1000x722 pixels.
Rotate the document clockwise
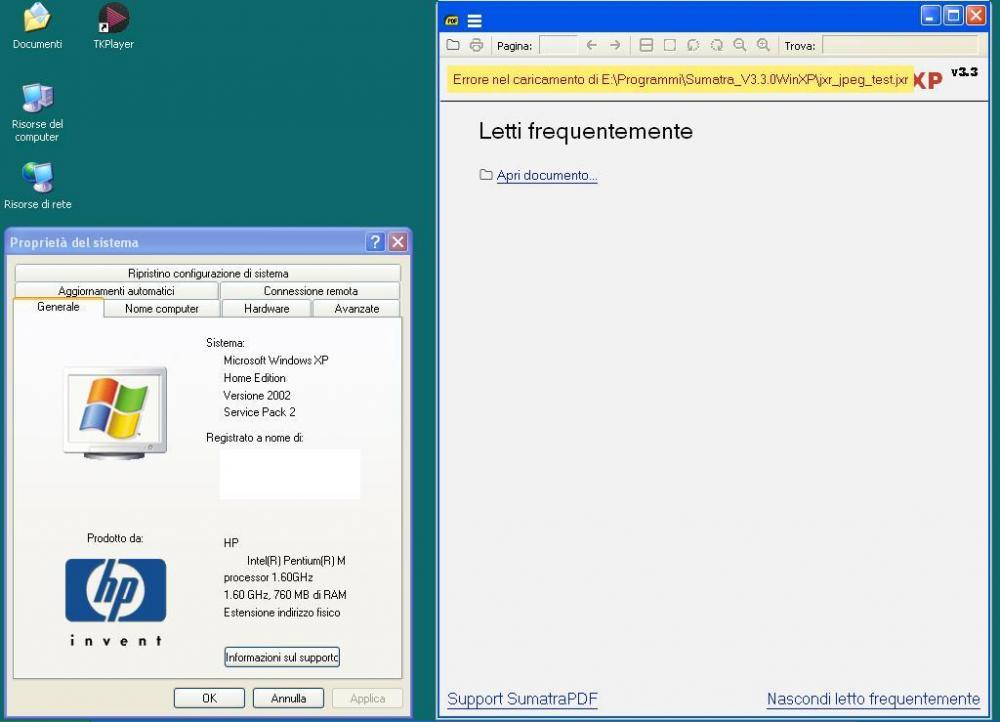[x=716, y=45]
